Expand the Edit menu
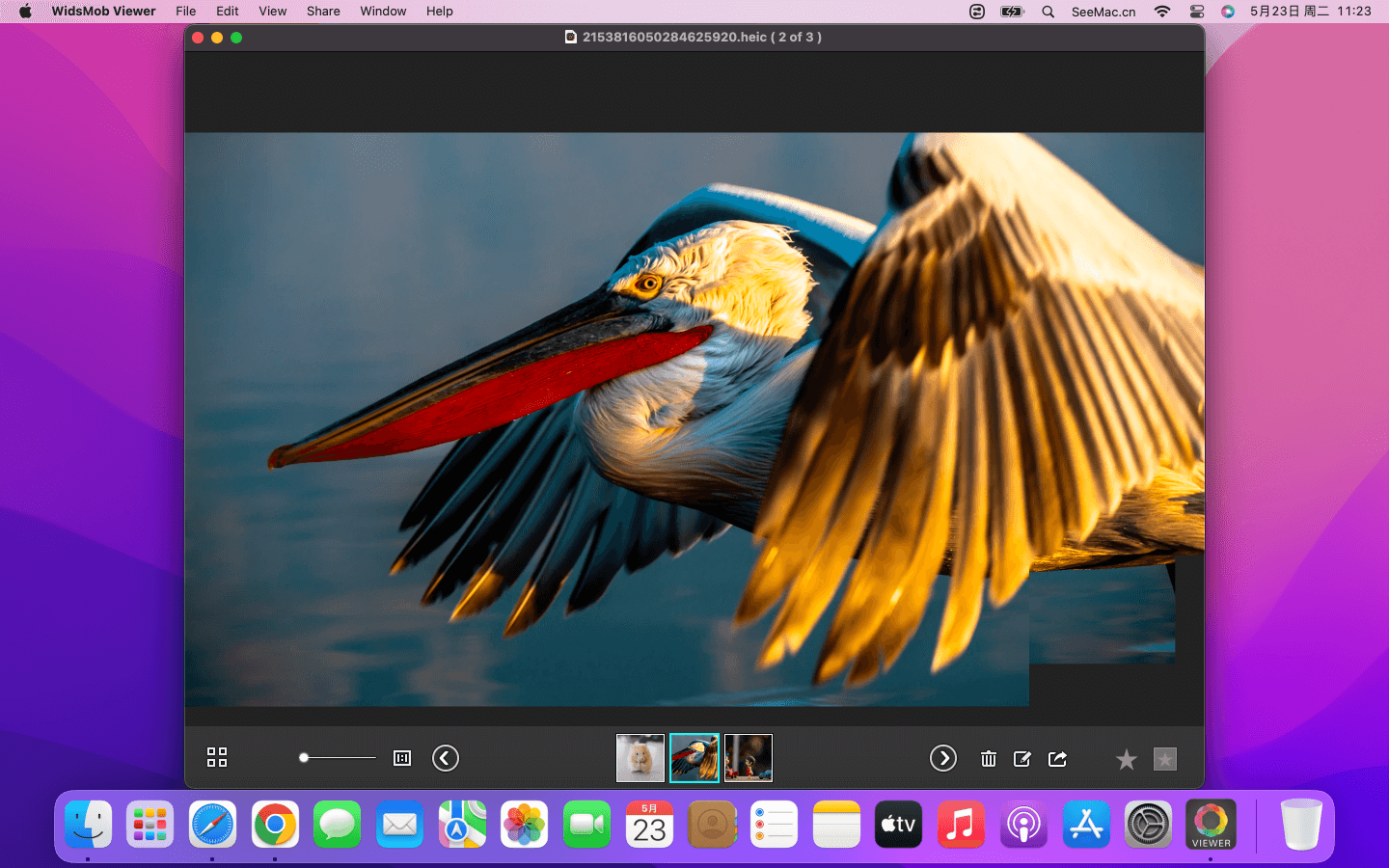 228,12
